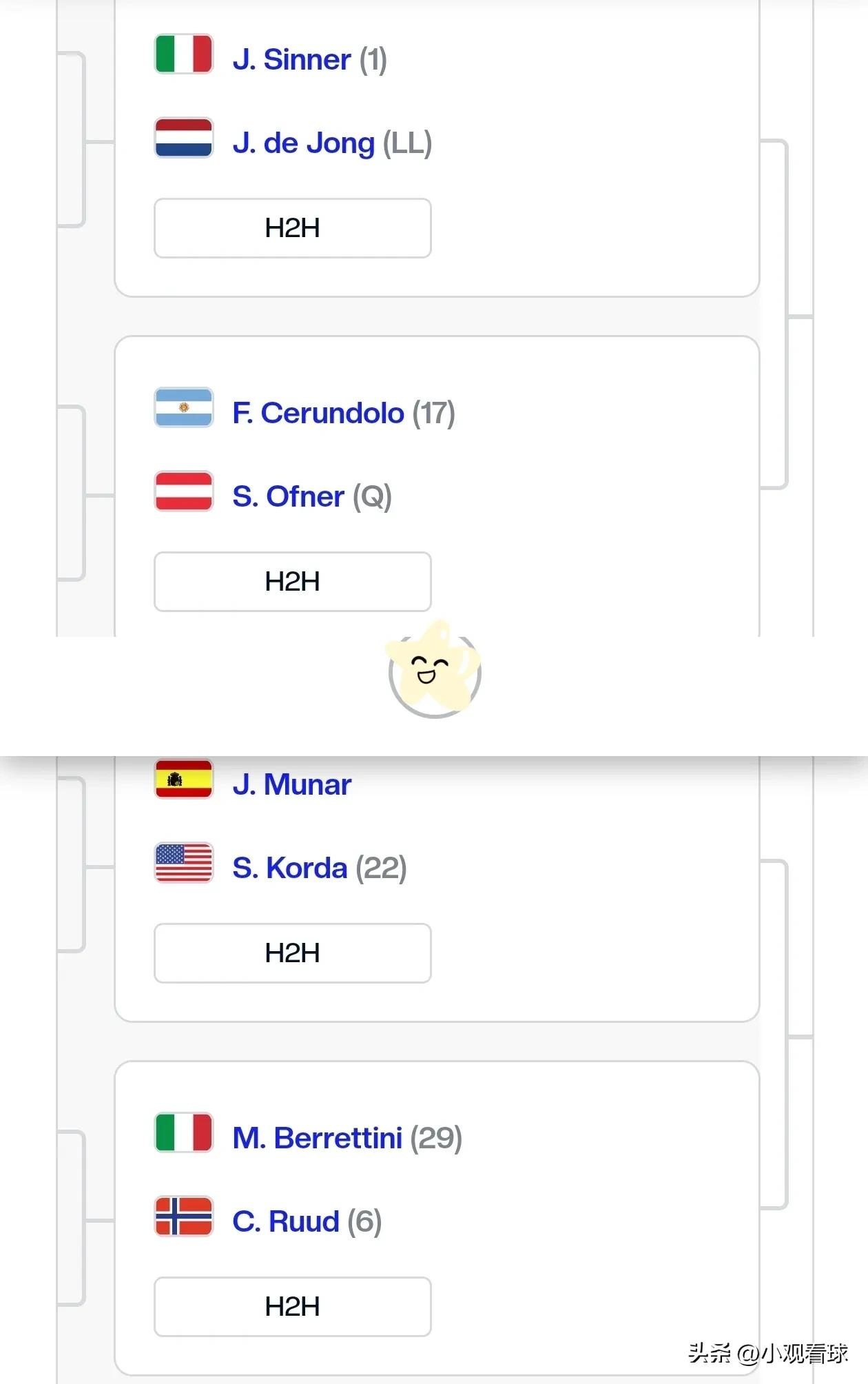868x1384 pixels.
Task: Open J. de Jong player profile
Action: coord(304,143)
